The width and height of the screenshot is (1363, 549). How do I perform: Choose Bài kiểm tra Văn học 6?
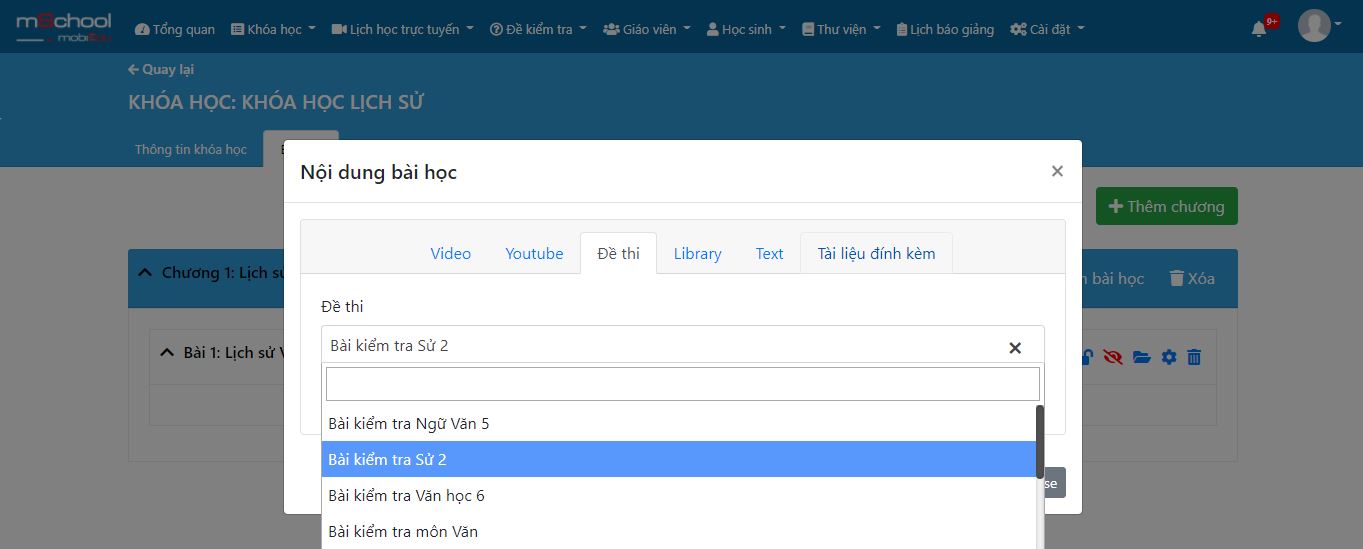(x=679, y=495)
